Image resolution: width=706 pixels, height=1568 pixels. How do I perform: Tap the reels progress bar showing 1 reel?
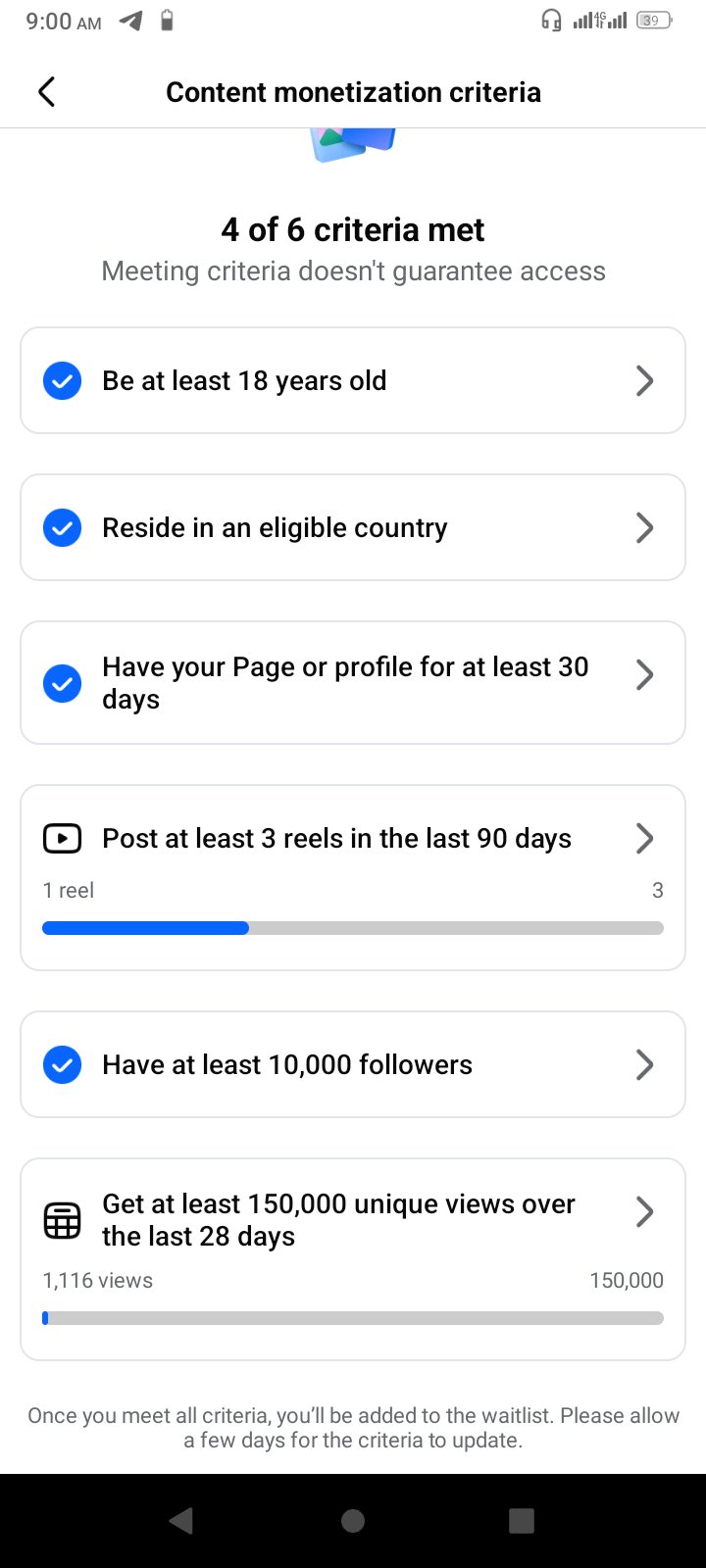[353, 928]
